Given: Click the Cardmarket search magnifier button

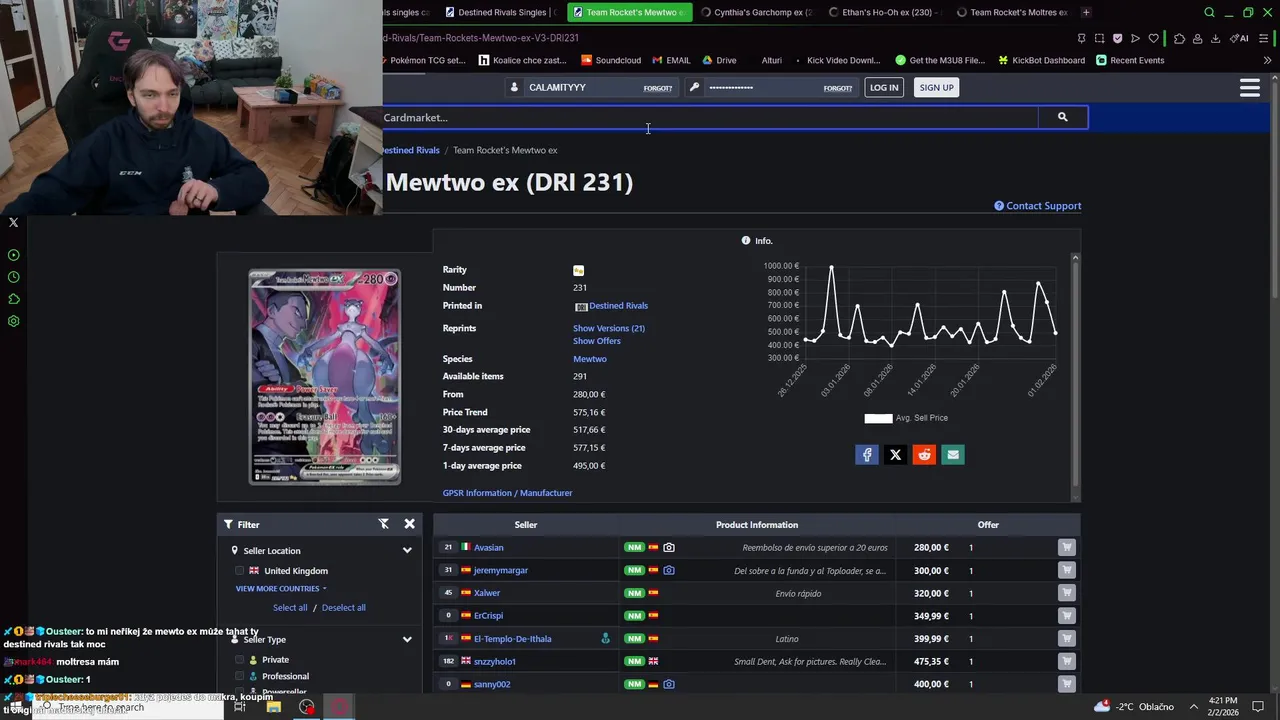Looking at the screenshot, I should click(1062, 117).
